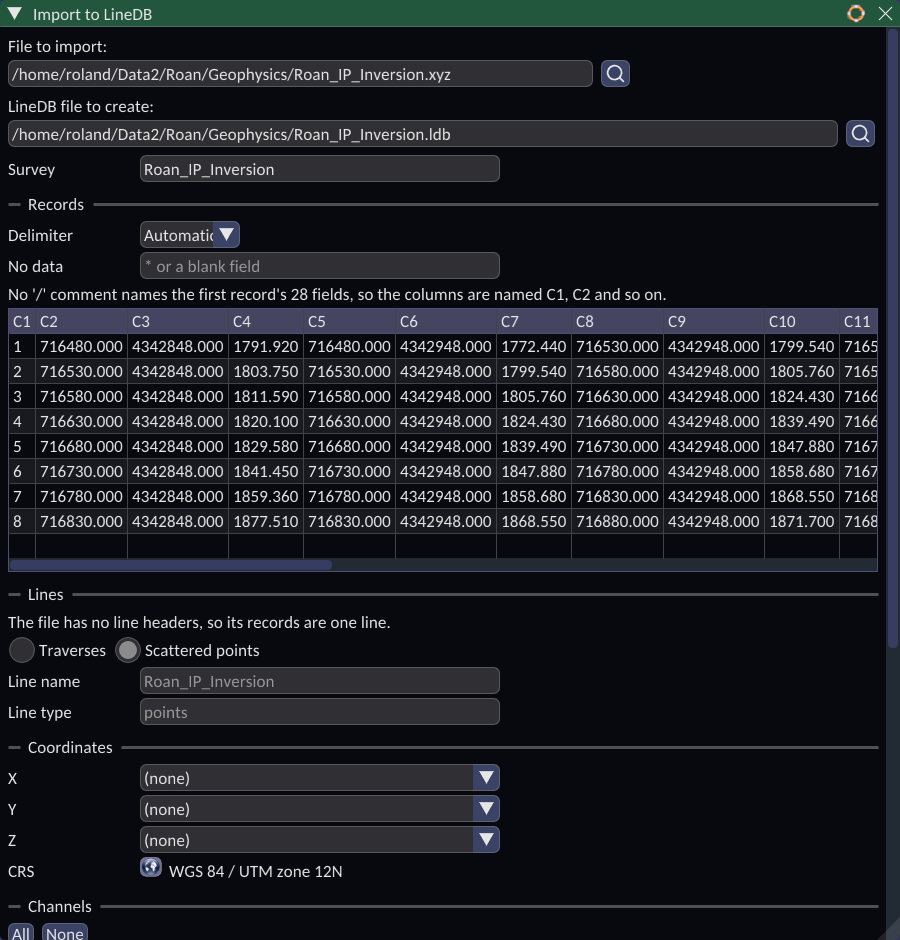The height and width of the screenshot is (940, 900).
Task: Close the Import to LineDB dialog
Action: (x=885, y=13)
